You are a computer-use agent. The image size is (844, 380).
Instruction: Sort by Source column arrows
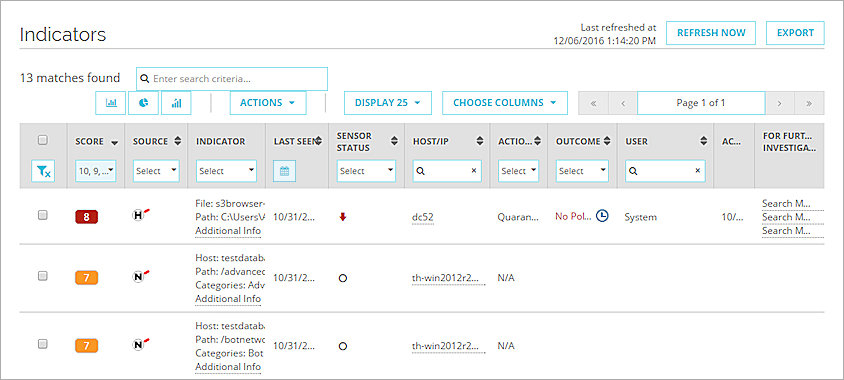[x=178, y=142]
